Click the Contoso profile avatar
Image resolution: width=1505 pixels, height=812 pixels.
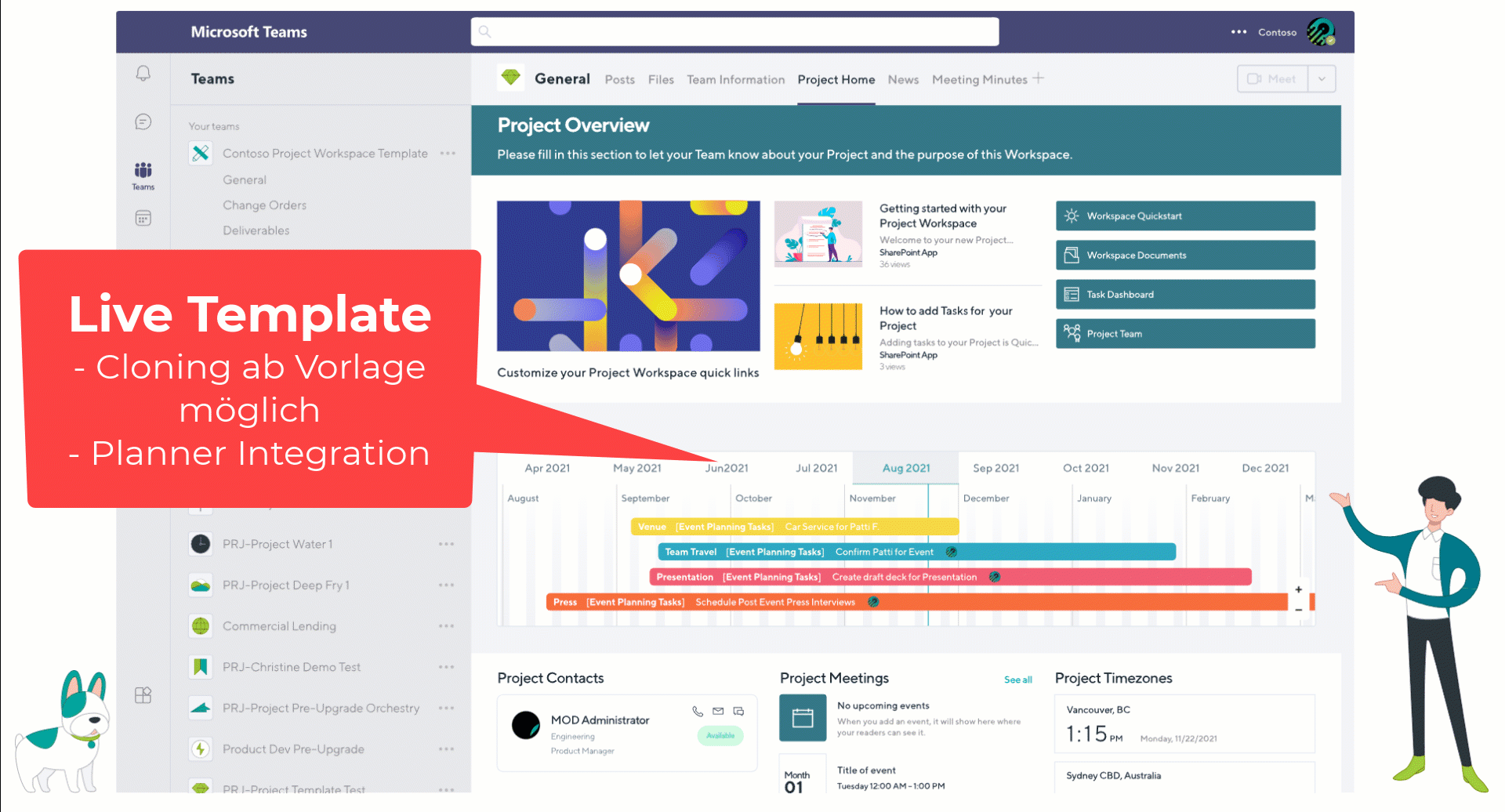click(x=1321, y=32)
